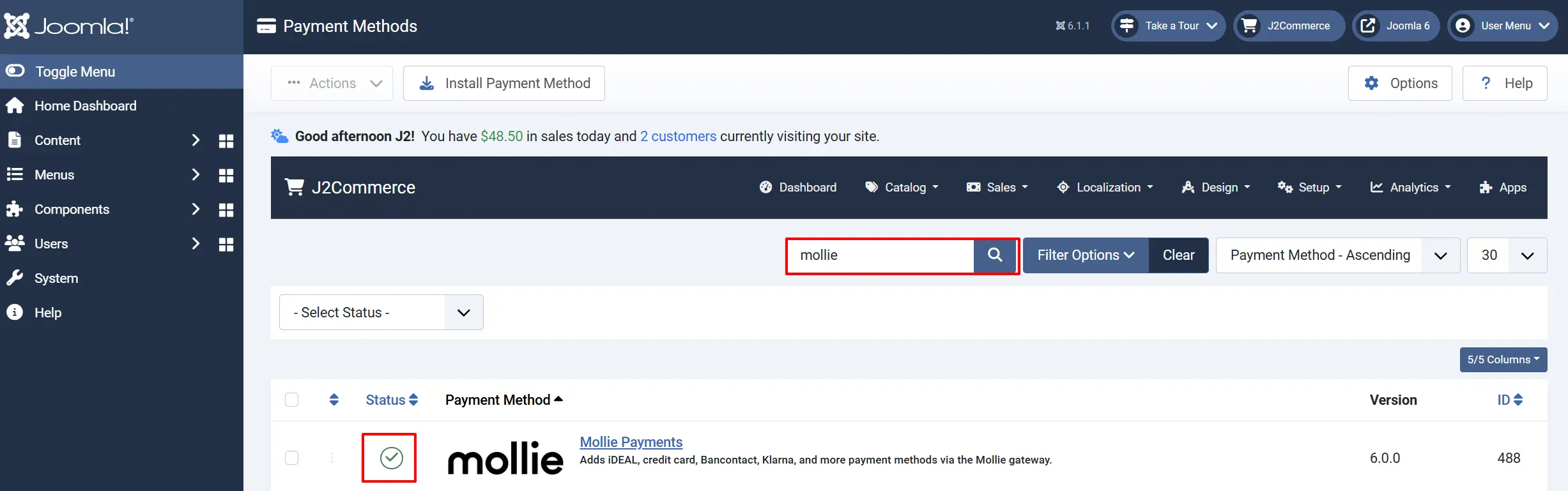This screenshot has width=1568, height=491.
Task: Expand the Content sidebar submenu arrow
Action: [x=196, y=140]
